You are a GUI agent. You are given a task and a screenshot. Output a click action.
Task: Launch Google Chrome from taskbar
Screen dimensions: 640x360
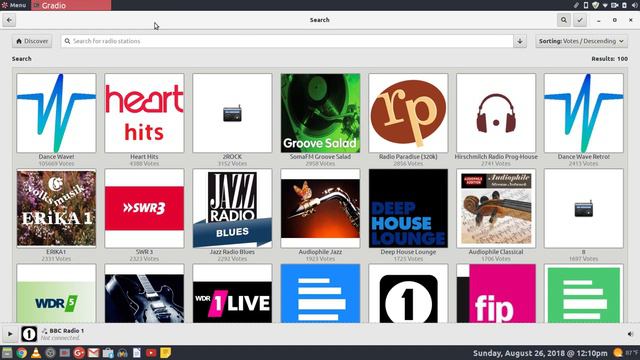(22, 353)
